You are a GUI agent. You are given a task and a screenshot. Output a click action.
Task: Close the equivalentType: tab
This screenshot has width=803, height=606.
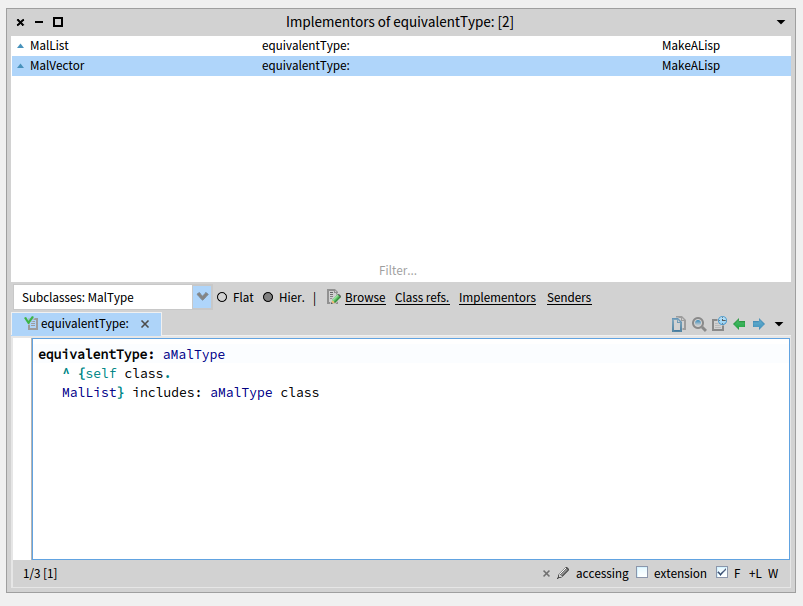click(145, 324)
